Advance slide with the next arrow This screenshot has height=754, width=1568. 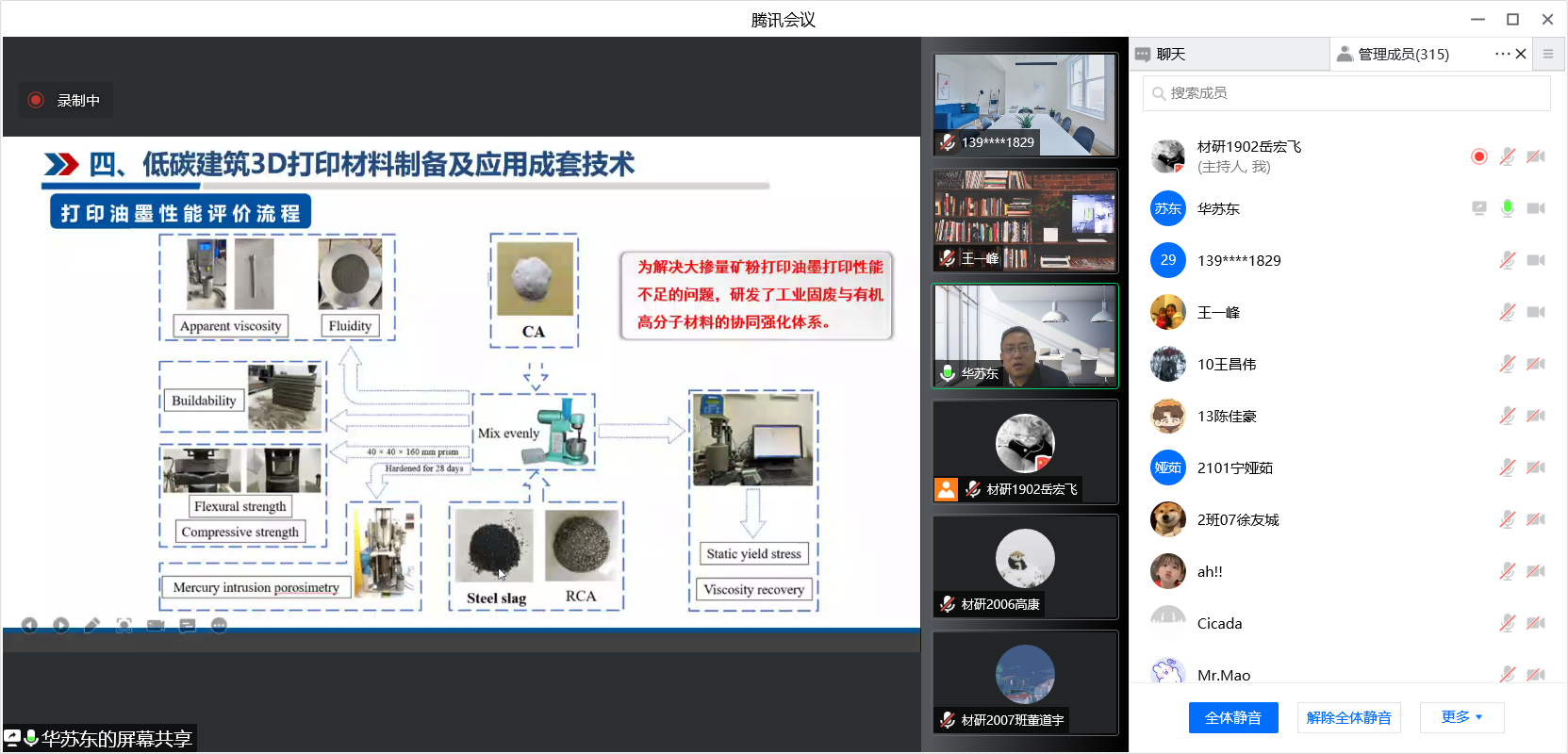point(61,625)
